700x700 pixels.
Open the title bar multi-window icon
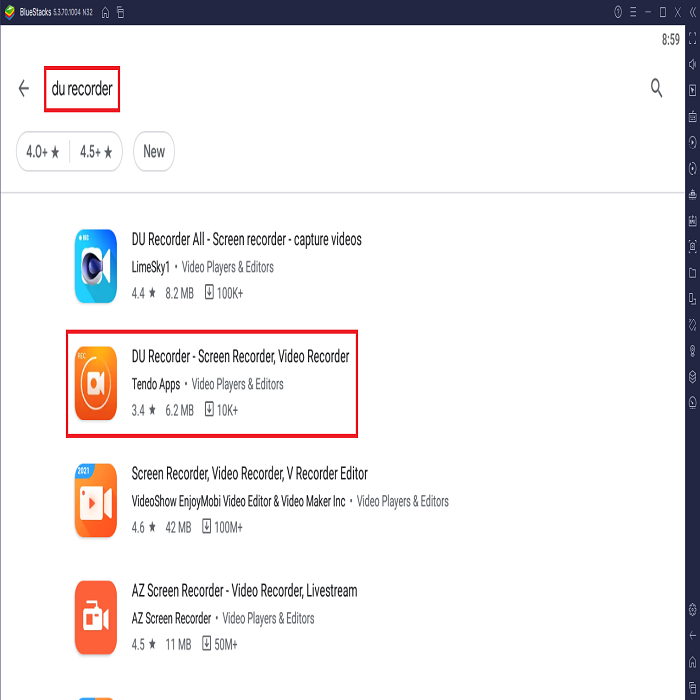(121, 12)
